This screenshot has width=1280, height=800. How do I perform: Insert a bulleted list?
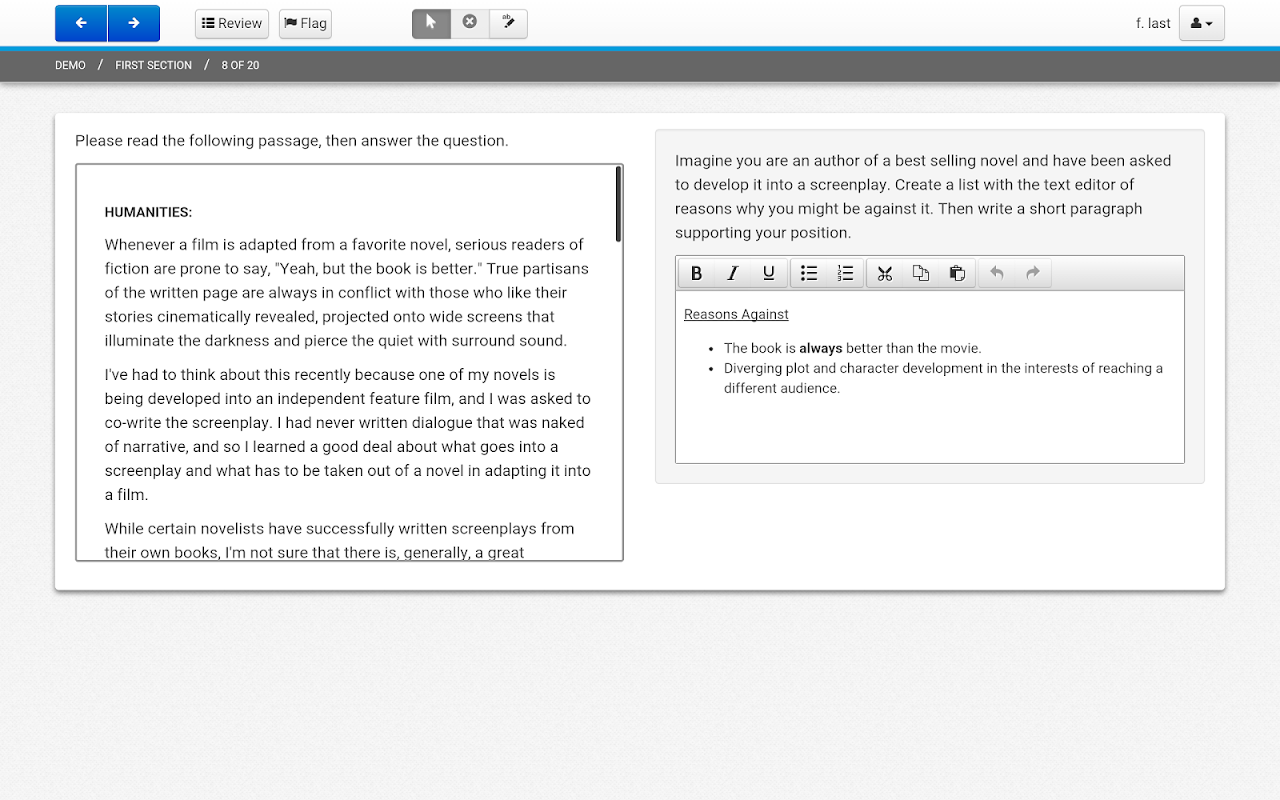tap(809, 273)
